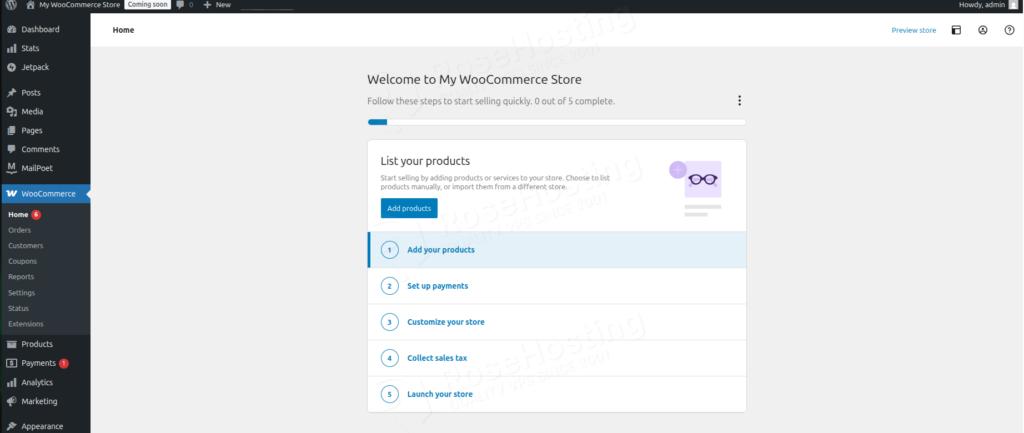Click the plus New item
This screenshot has width=1024, height=433.
(217, 5)
